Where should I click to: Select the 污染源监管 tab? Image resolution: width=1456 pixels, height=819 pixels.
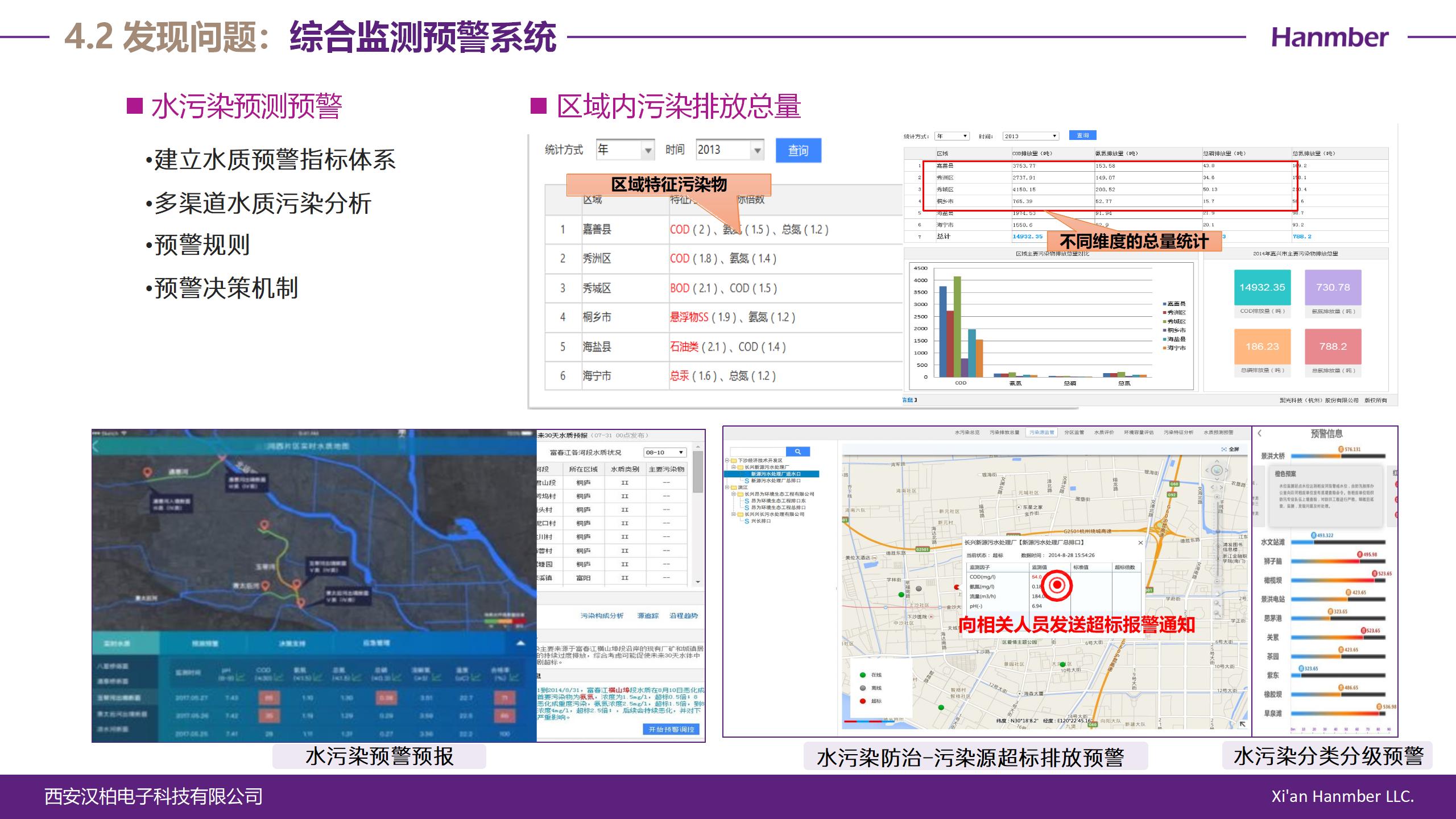click(x=1042, y=432)
